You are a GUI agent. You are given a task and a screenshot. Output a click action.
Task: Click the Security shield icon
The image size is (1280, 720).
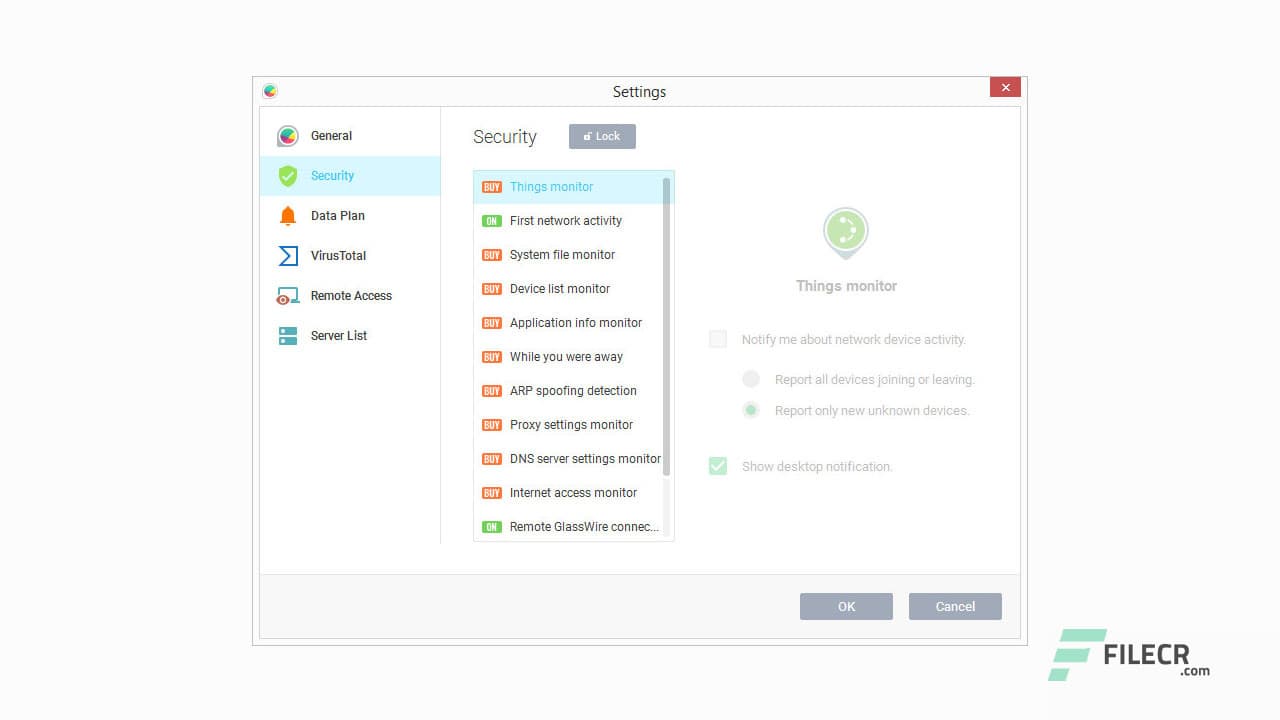click(287, 175)
